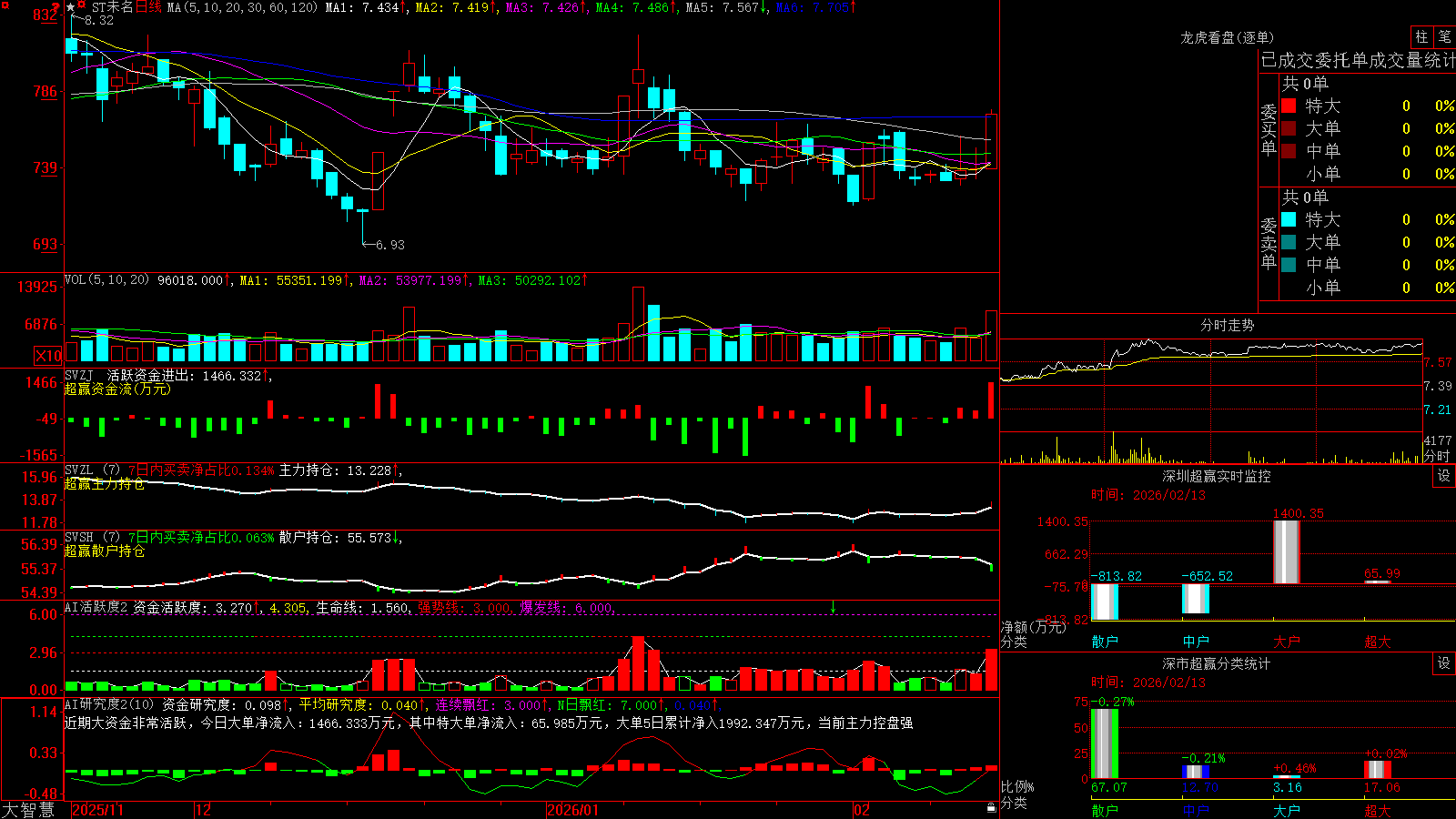Switch order view to 柱 mode

[x=1421, y=36]
